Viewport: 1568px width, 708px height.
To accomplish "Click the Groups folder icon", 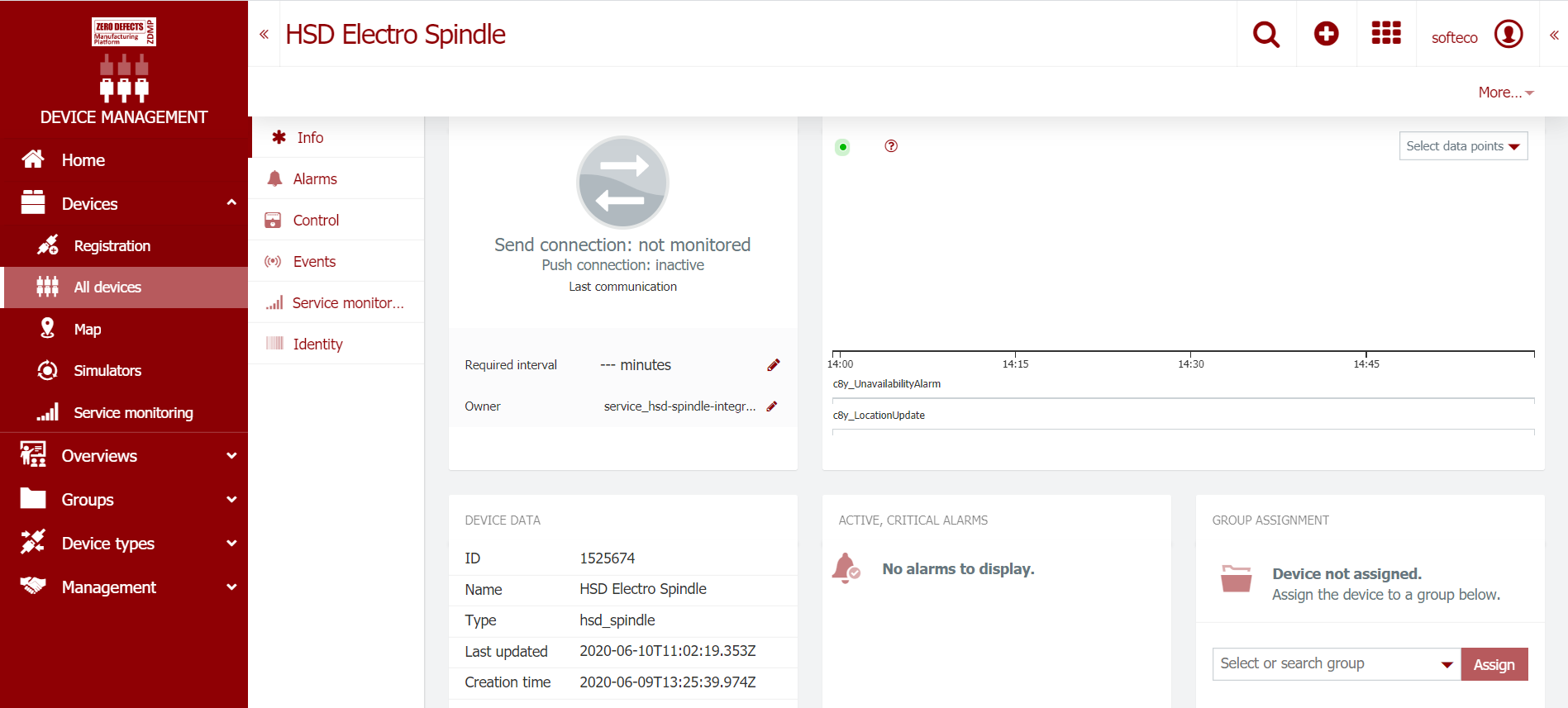I will (x=33, y=498).
